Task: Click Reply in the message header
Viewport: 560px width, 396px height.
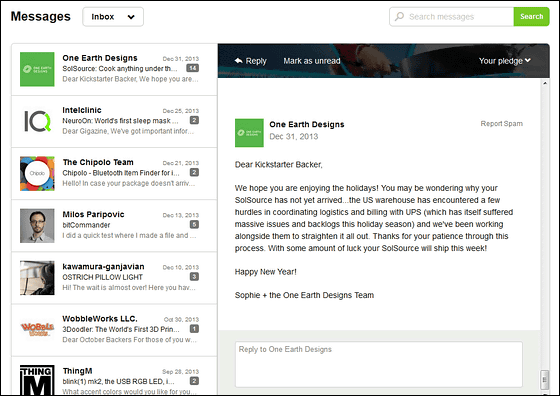Action: [x=256, y=61]
